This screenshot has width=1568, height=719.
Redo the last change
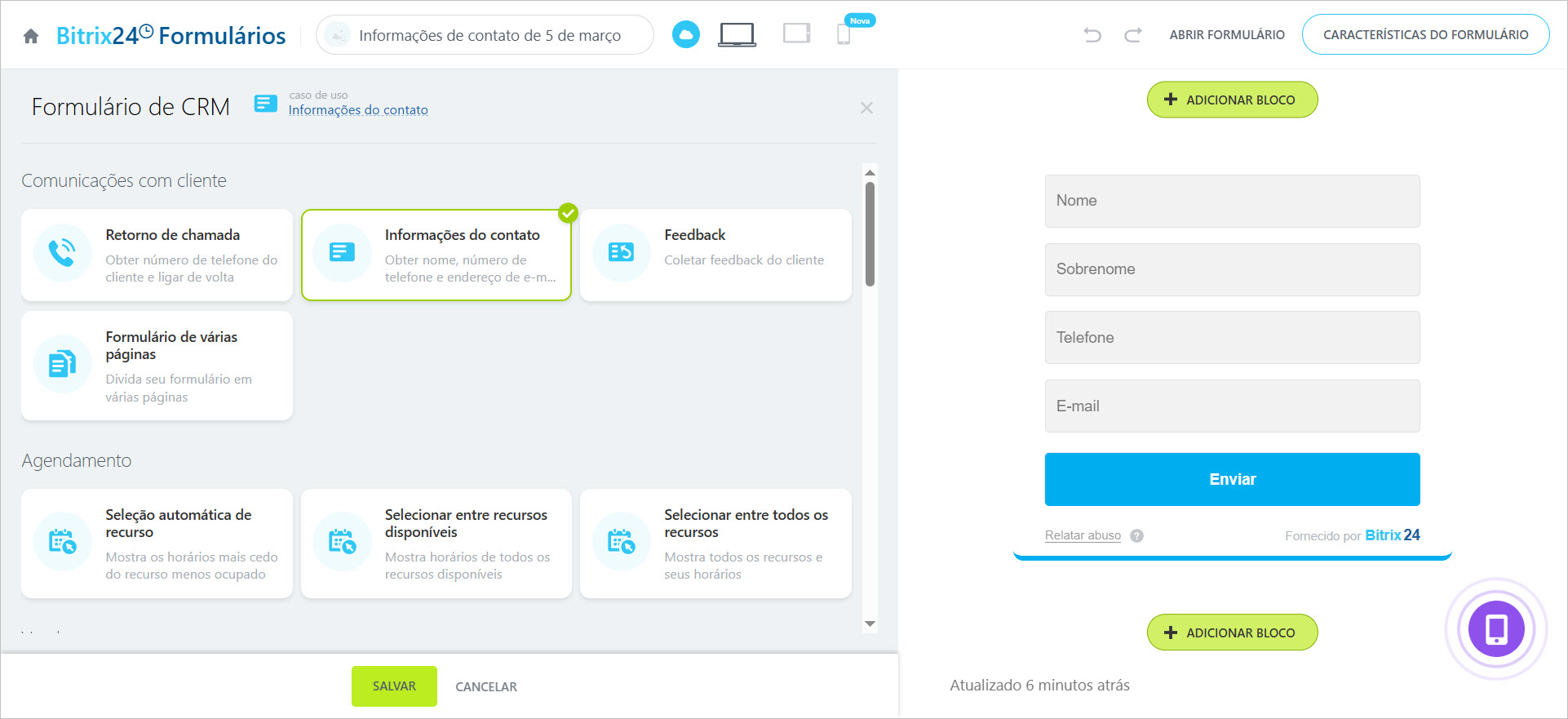pos(1132,35)
